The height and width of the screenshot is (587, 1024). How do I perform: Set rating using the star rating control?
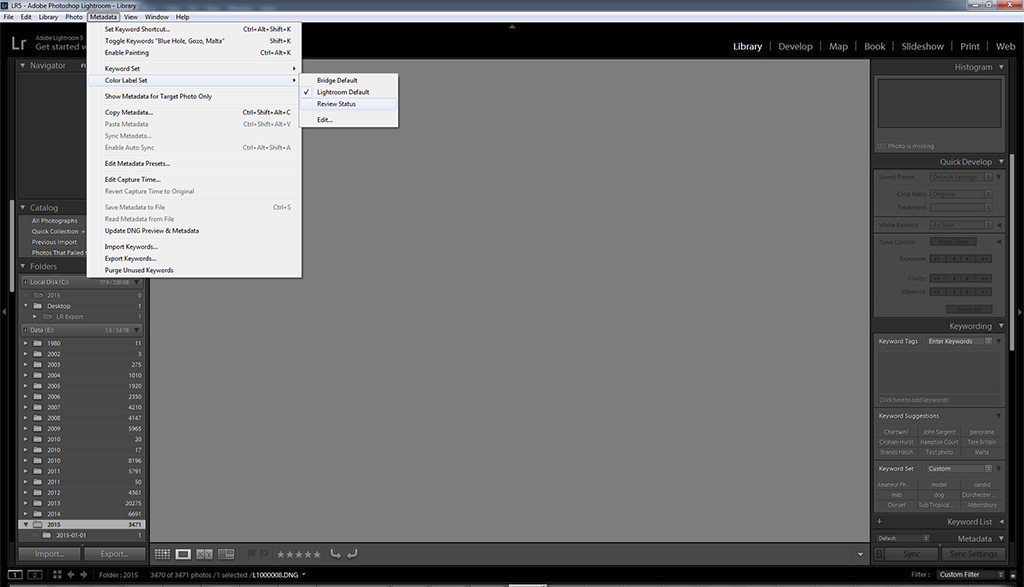298,554
